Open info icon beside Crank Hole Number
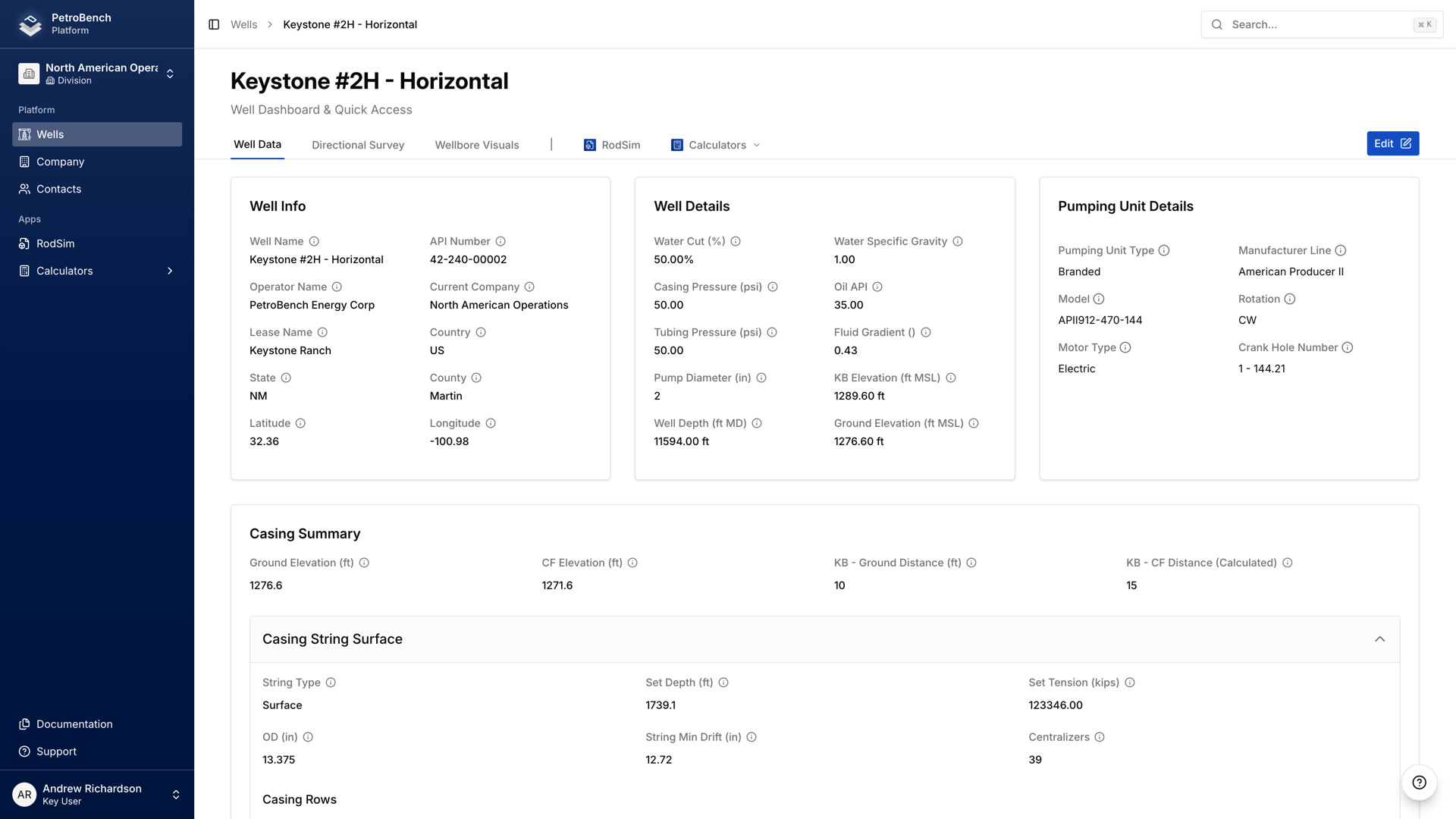This screenshot has width=1456, height=819. coord(1348,347)
